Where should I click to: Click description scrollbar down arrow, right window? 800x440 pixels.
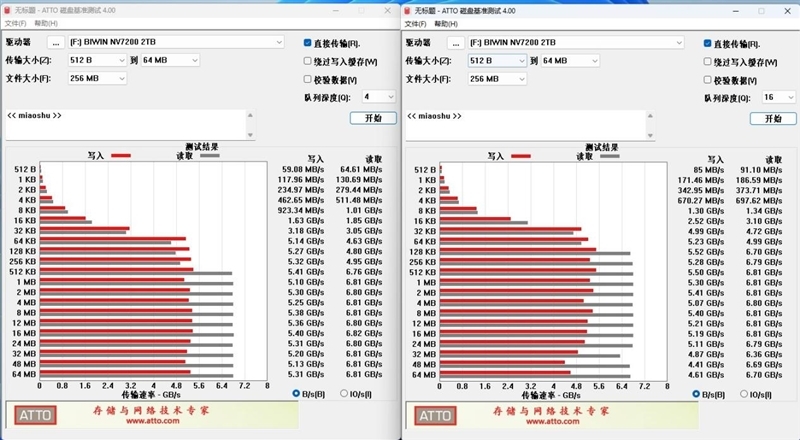click(x=650, y=135)
